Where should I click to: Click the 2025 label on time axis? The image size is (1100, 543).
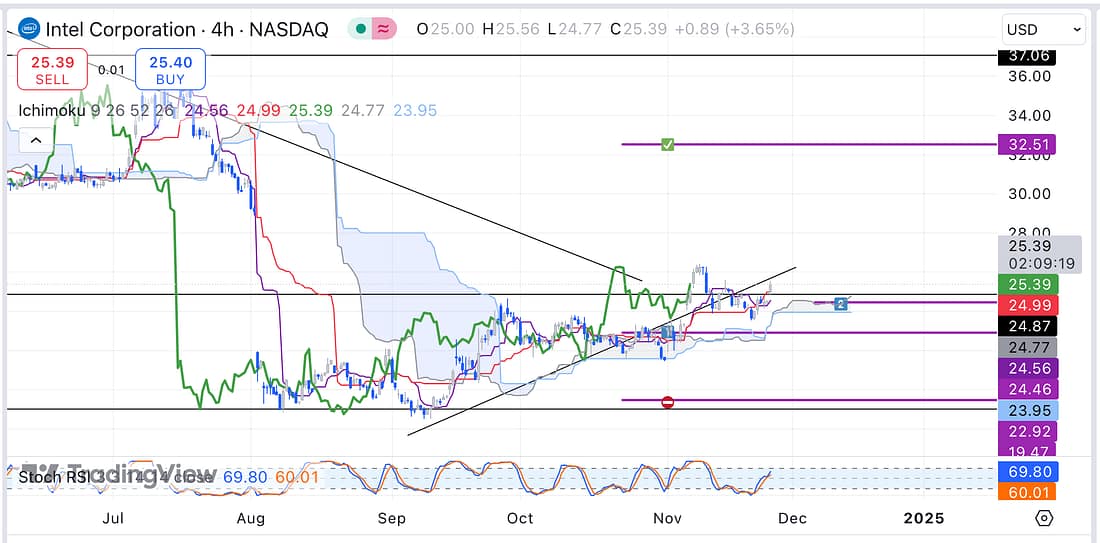tap(923, 518)
